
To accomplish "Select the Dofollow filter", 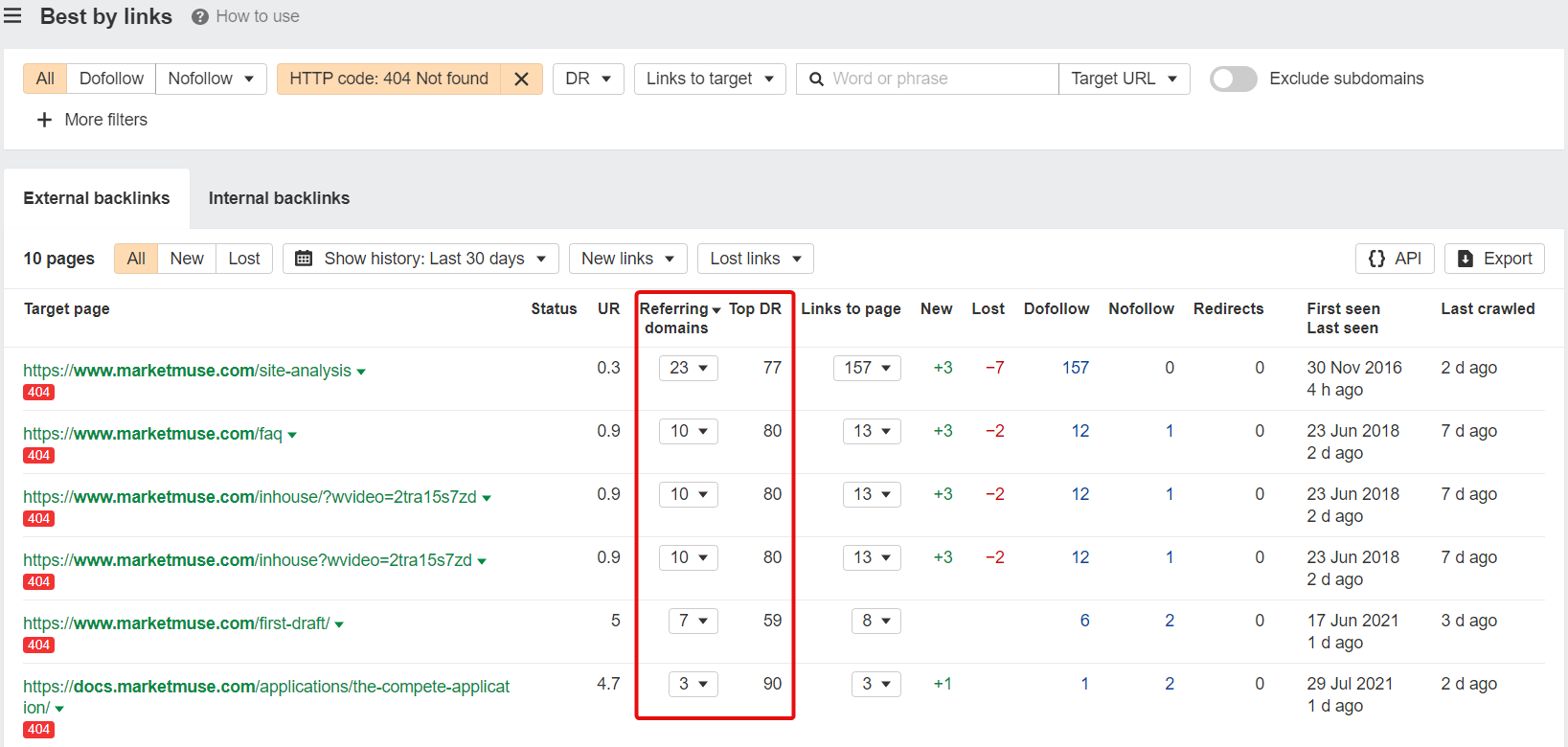I will tap(111, 79).
